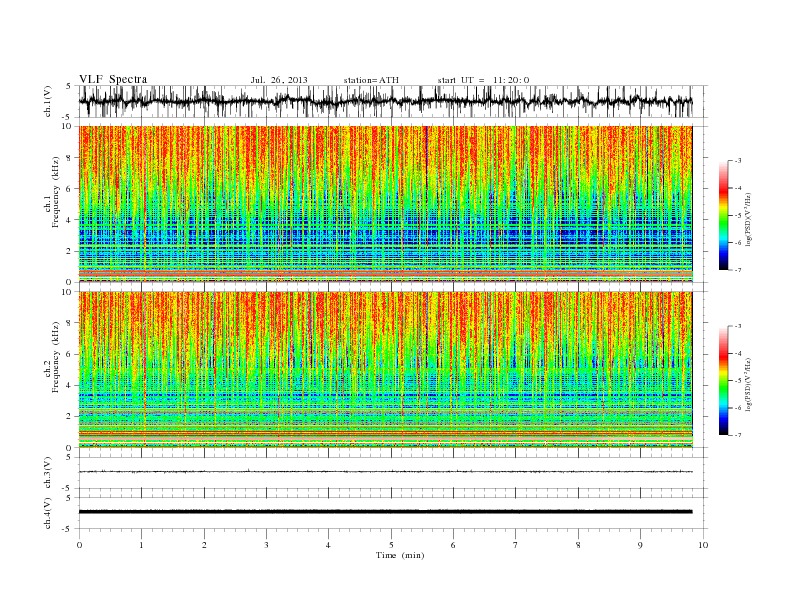Click the "ch.1(V)" axis label
Viewport: 792px width, 612px height.
[x=47, y=101]
